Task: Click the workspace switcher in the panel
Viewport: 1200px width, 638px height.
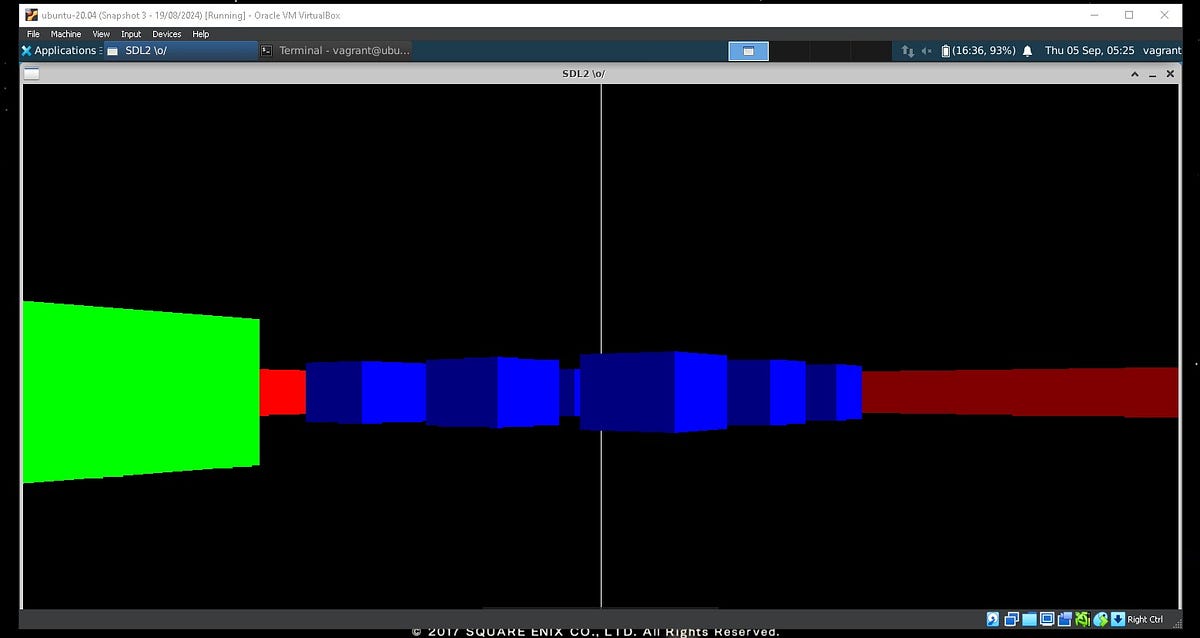Action: 748,50
